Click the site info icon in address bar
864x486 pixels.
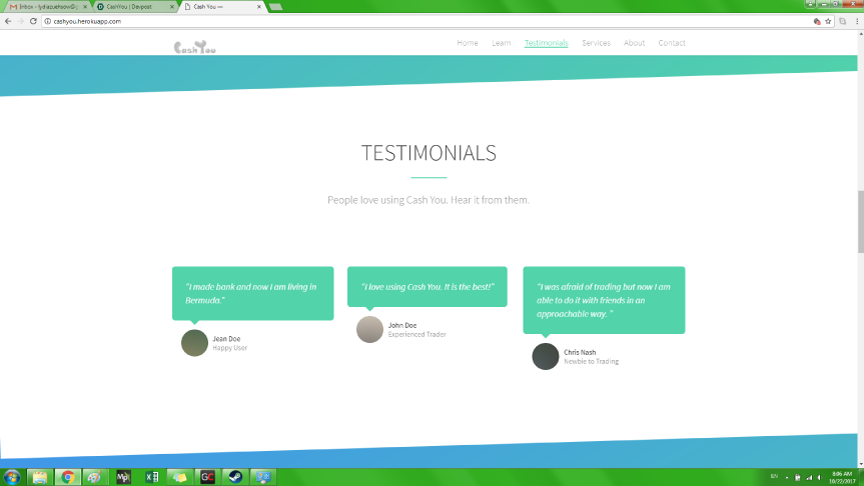(x=47, y=21)
